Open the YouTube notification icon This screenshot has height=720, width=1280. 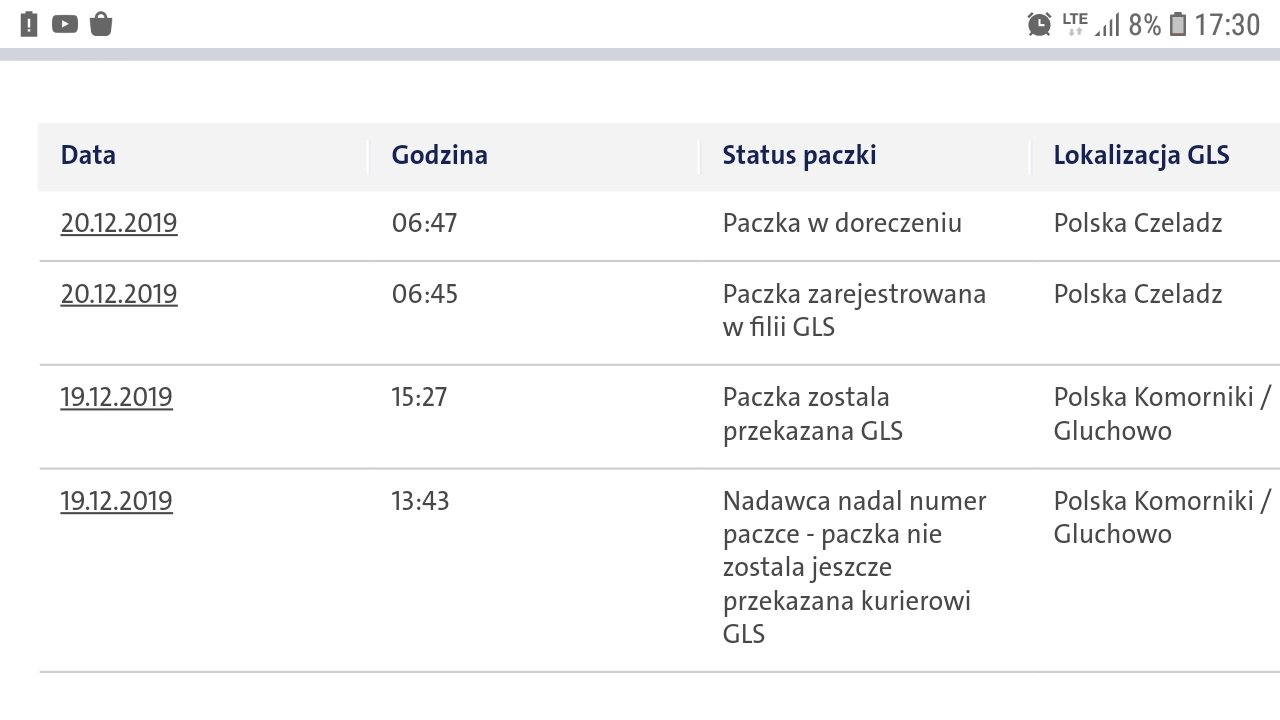65,24
